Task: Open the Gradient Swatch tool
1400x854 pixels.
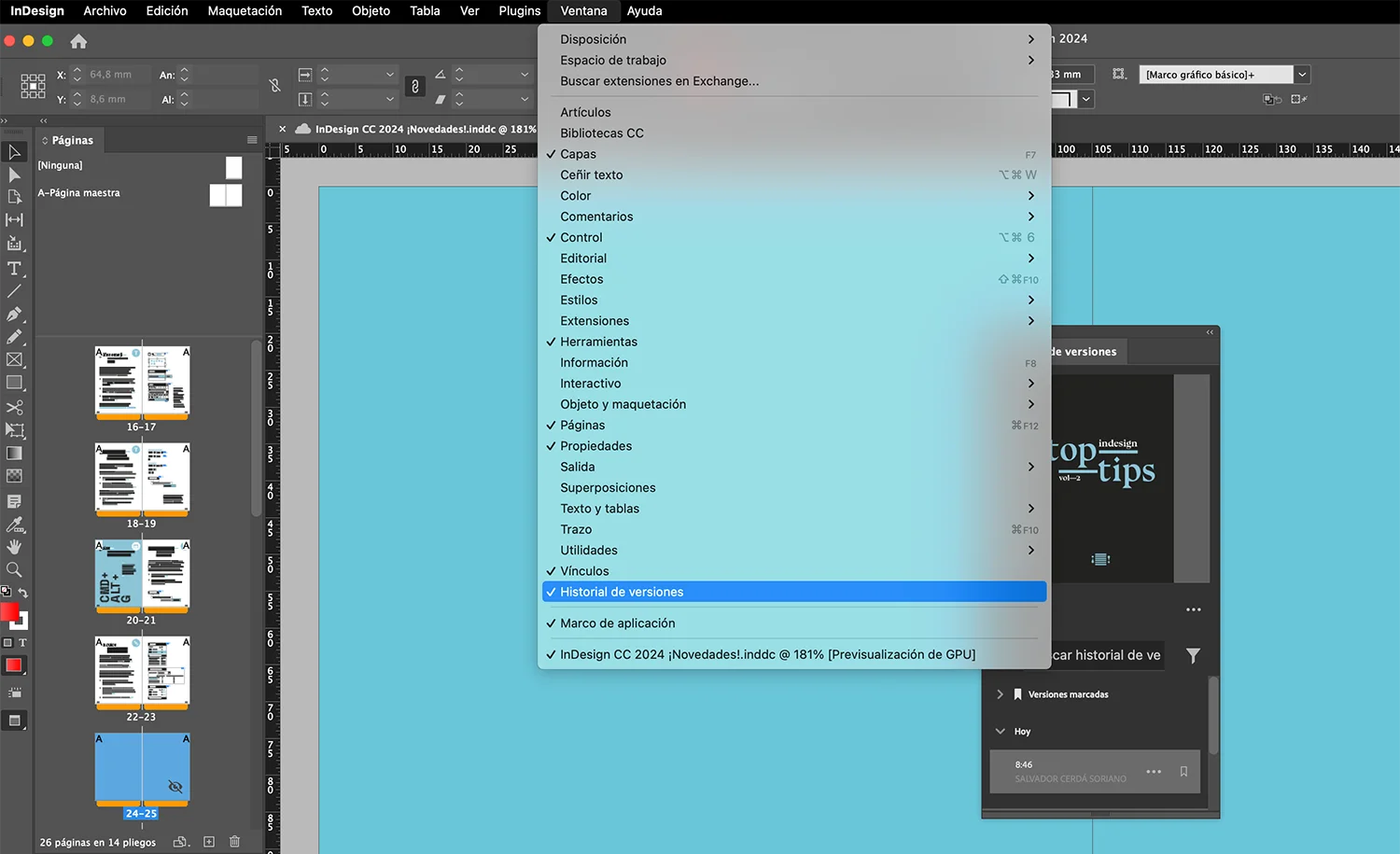Action: coord(14,454)
